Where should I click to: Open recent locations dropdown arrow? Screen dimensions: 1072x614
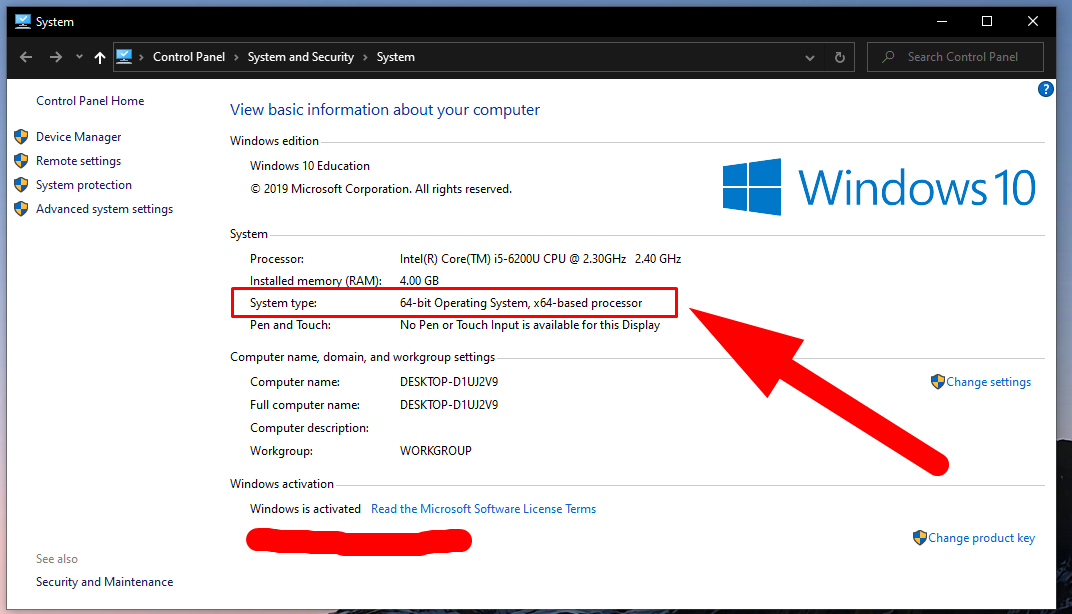tap(79, 57)
